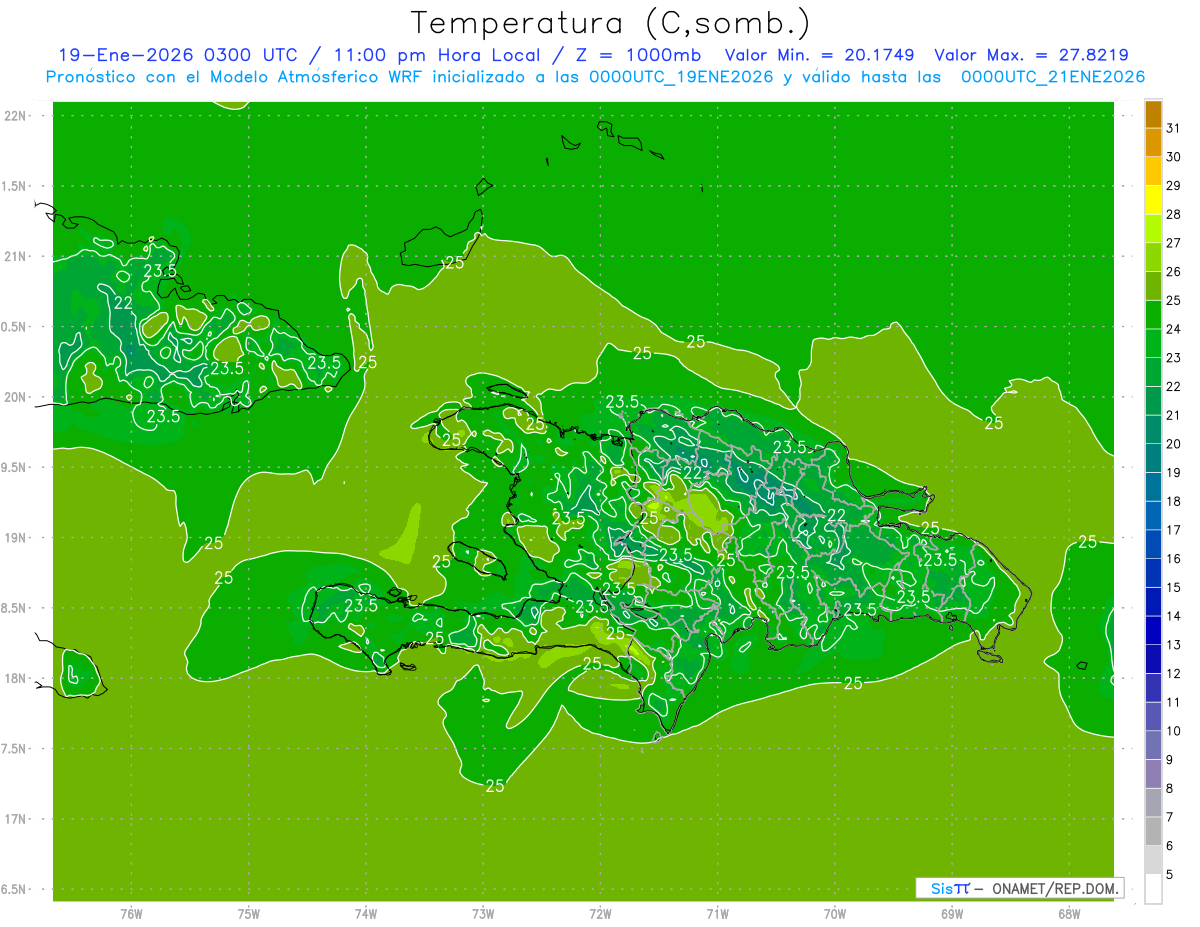The image size is (1200, 927).
Task: Click the "75W" longitude axis label
Action: click(249, 913)
